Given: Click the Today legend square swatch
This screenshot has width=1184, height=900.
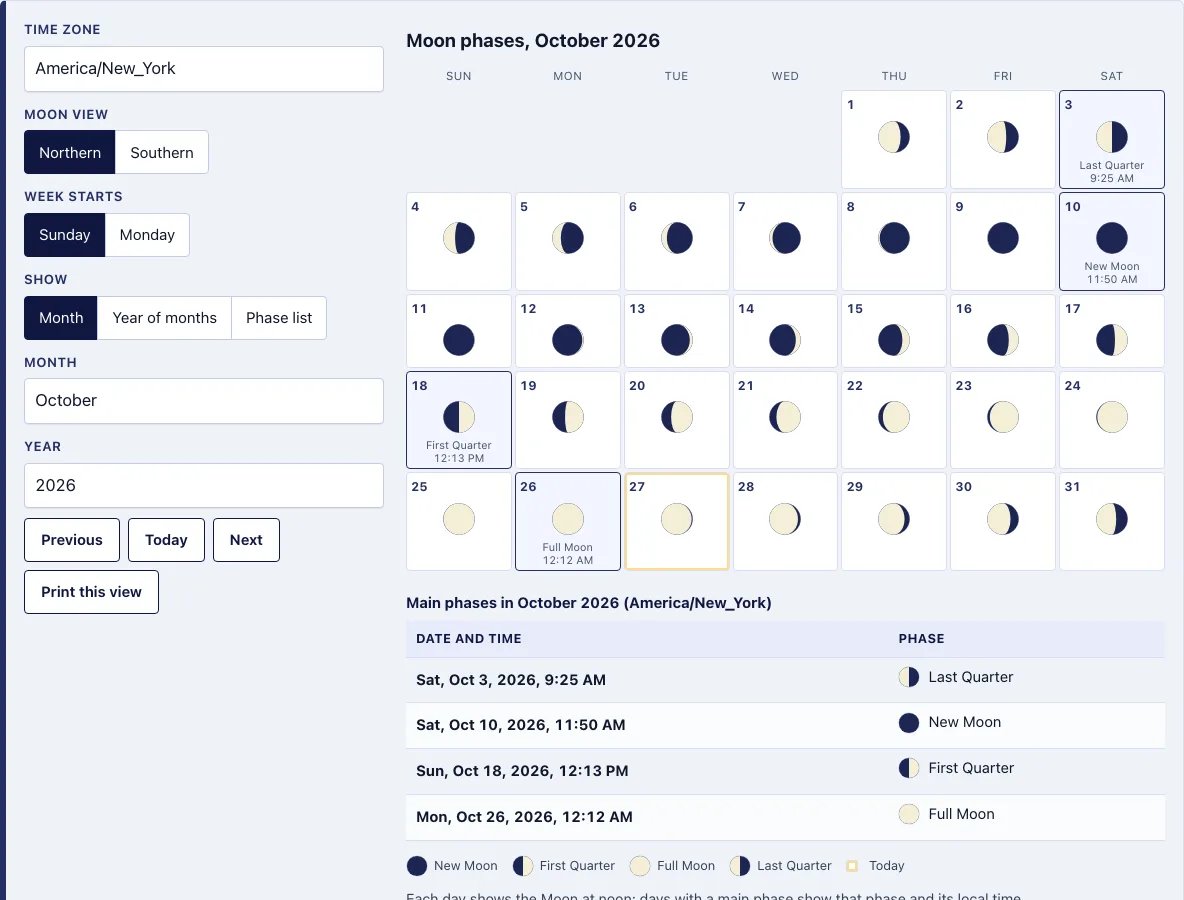Looking at the screenshot, I should coord(852,866).
